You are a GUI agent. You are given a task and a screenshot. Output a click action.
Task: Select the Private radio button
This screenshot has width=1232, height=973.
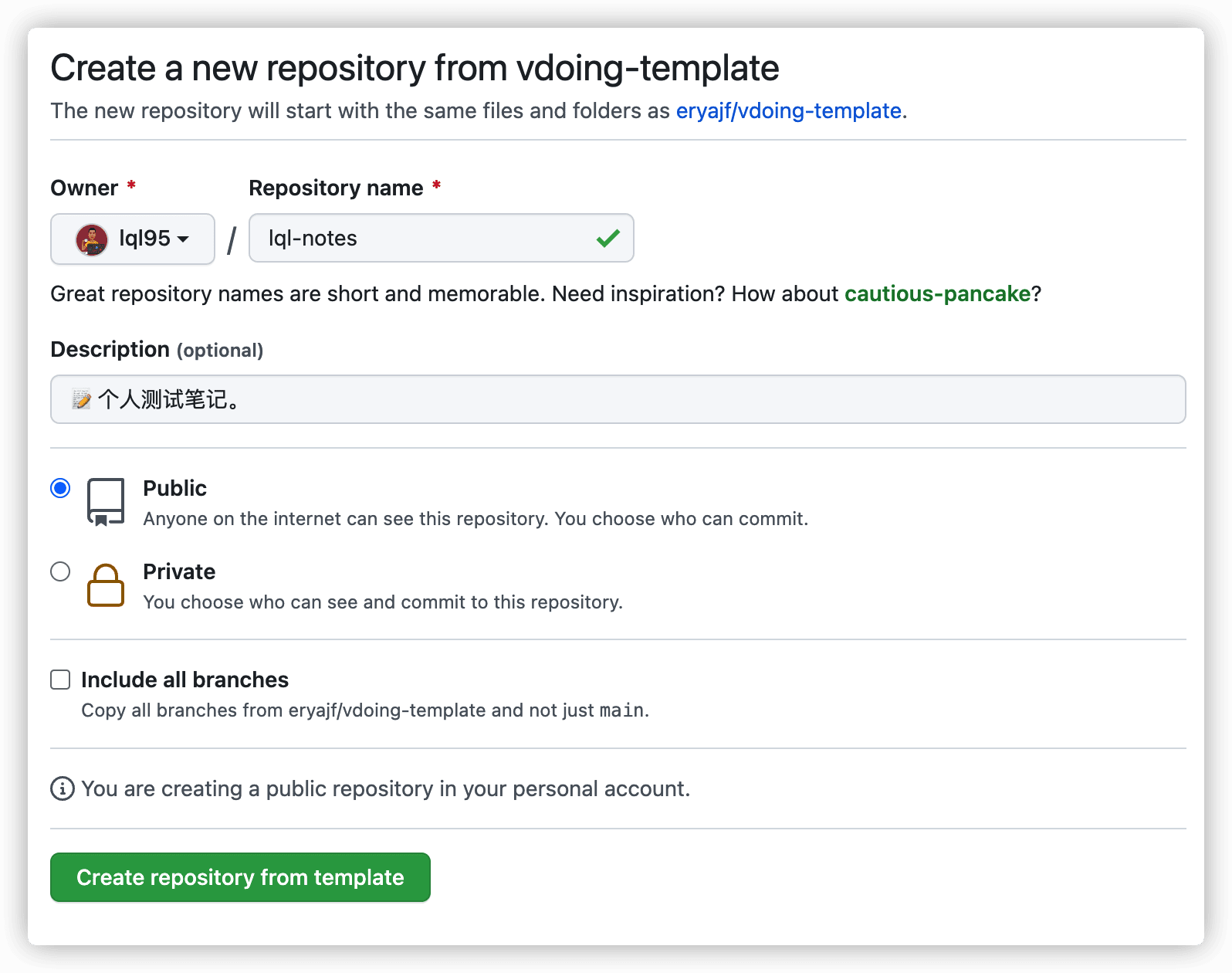tap(60, 571)
